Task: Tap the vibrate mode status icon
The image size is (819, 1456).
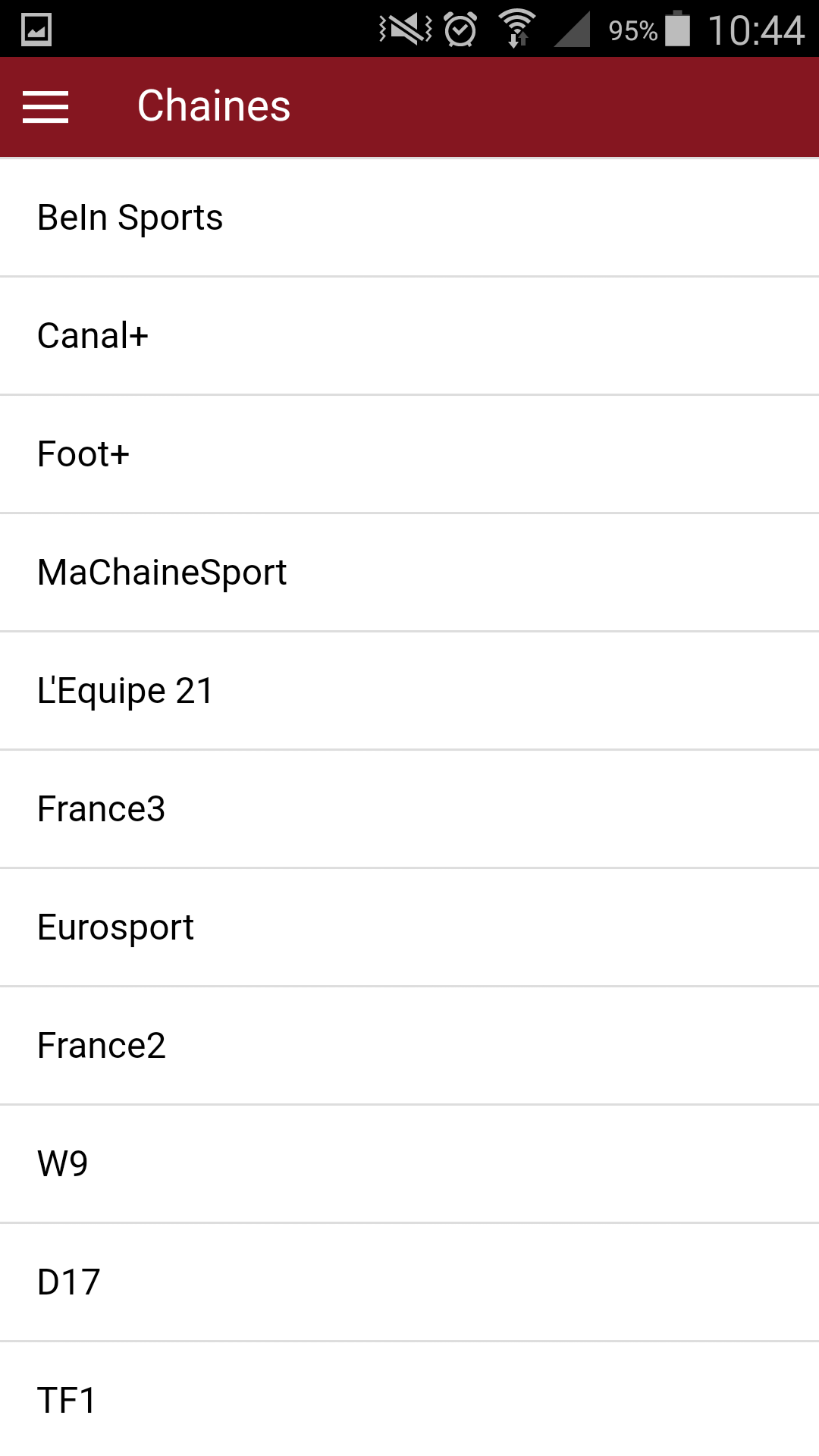Action: (406, 30)
